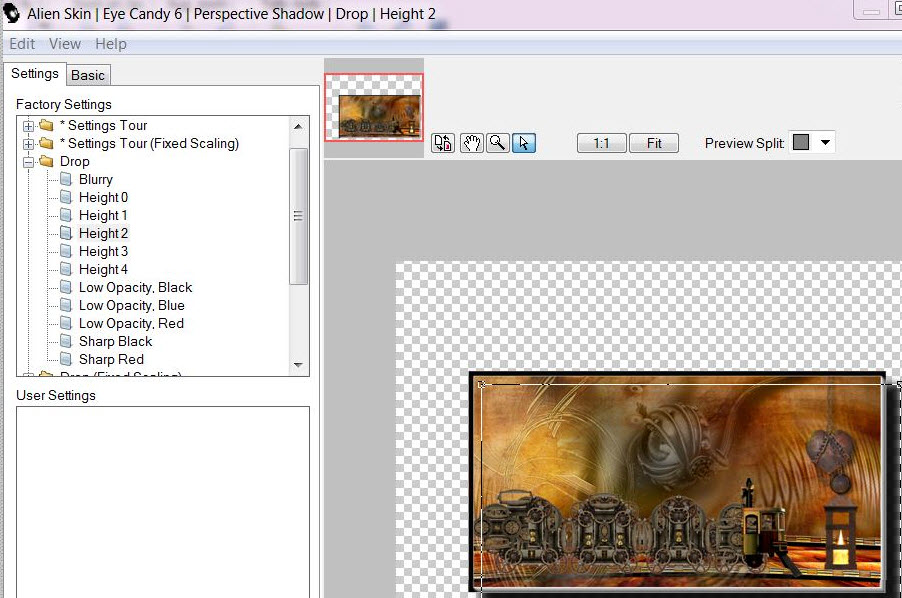Click the Drop folder icon

coord(47,162)
